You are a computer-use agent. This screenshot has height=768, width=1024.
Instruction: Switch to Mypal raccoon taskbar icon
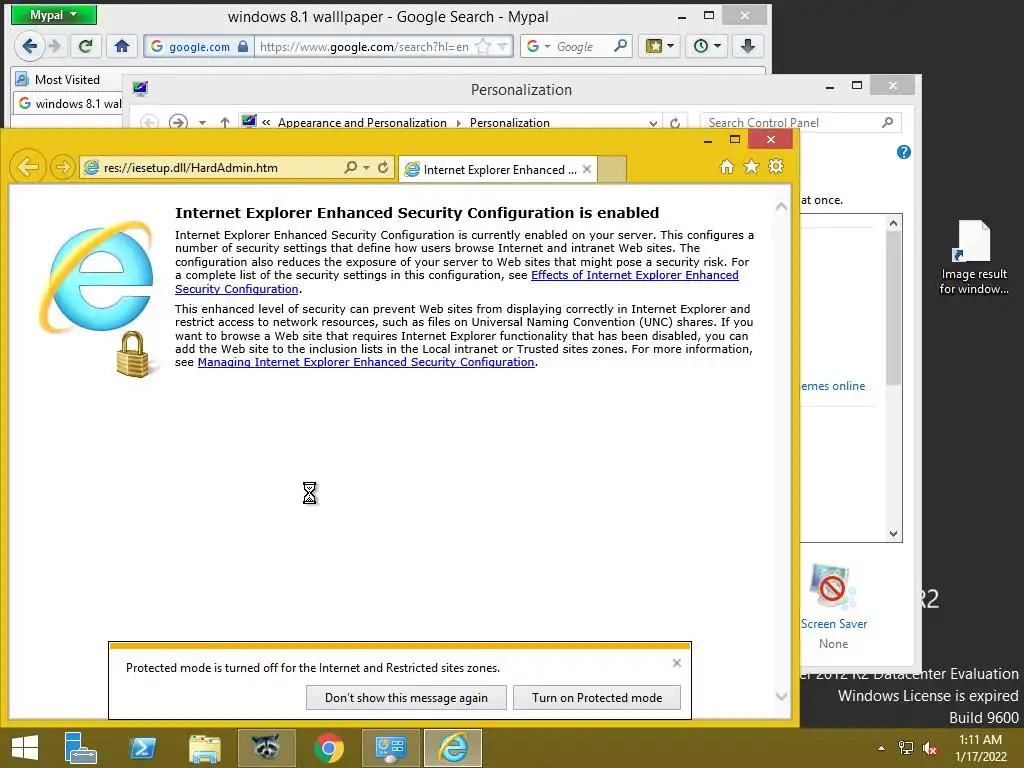[266, 748]
